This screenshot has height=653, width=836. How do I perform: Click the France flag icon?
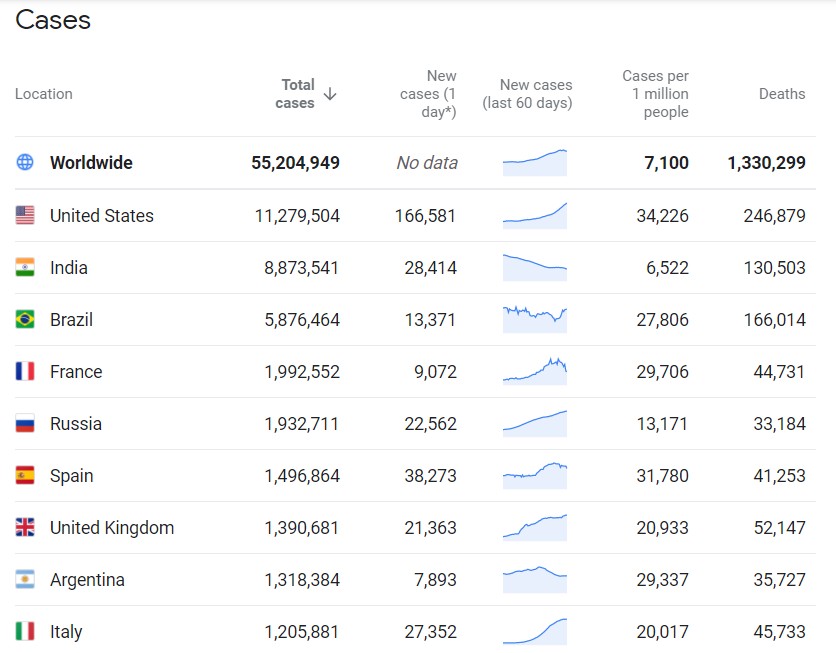(25, 371)
